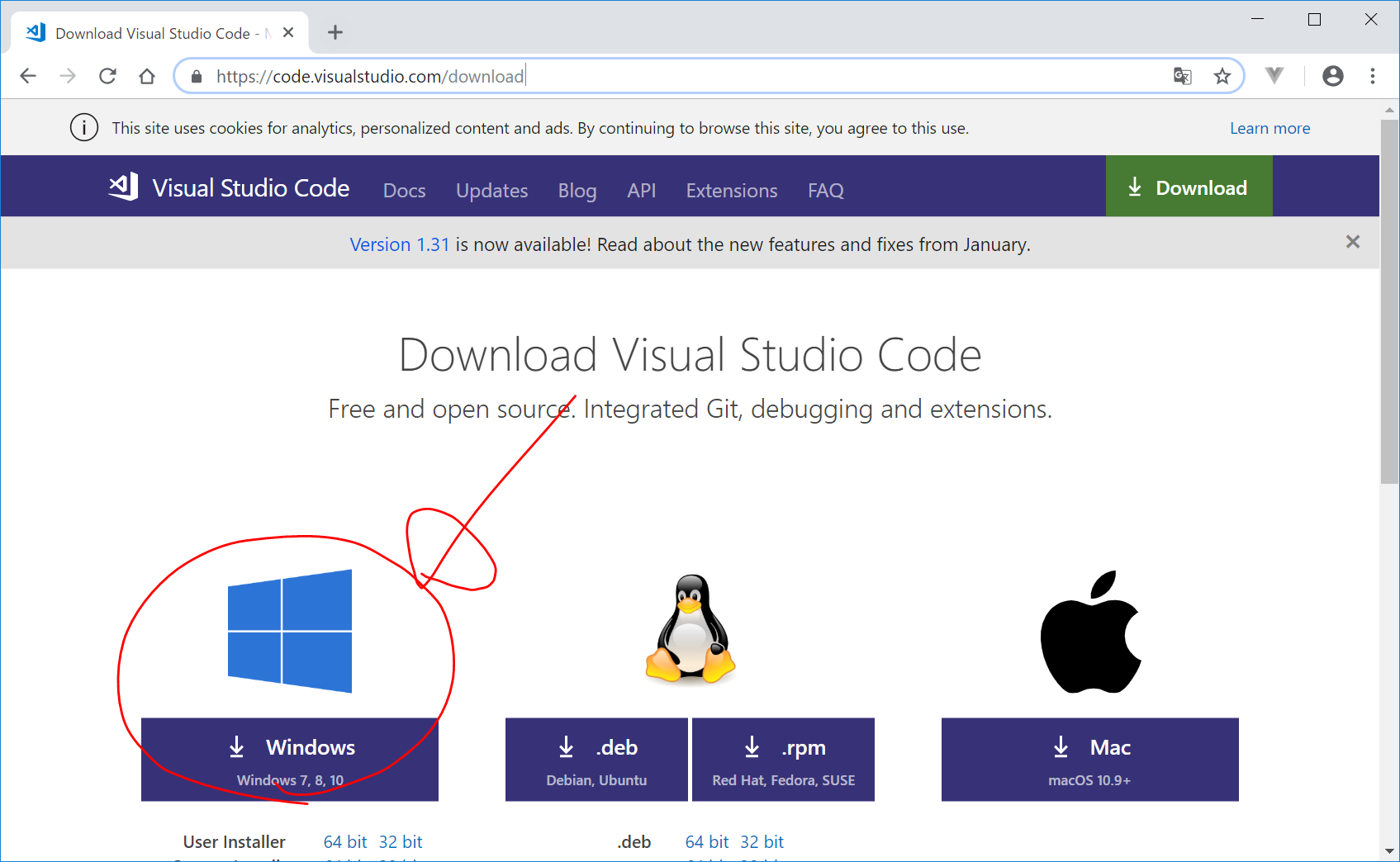
Task: Click the Linux Tux penguin image
Action: [690, 629]
